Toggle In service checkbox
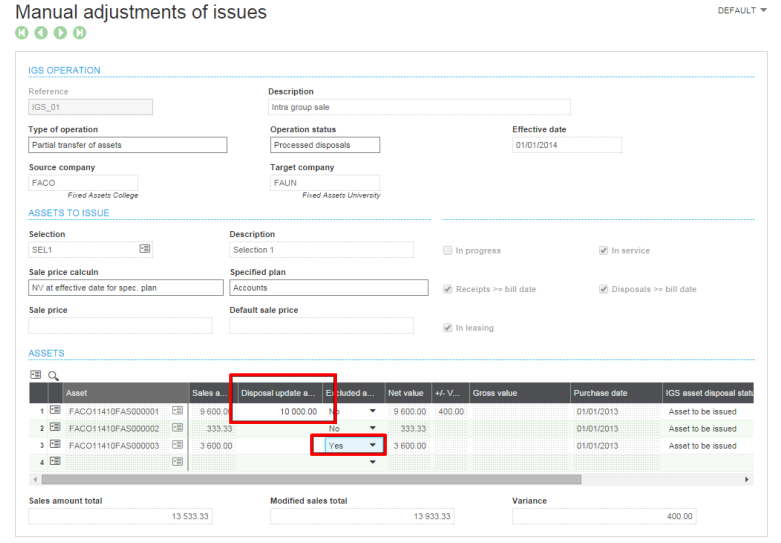The width and height of the screenshot is (781, 543). pos(603,251)
